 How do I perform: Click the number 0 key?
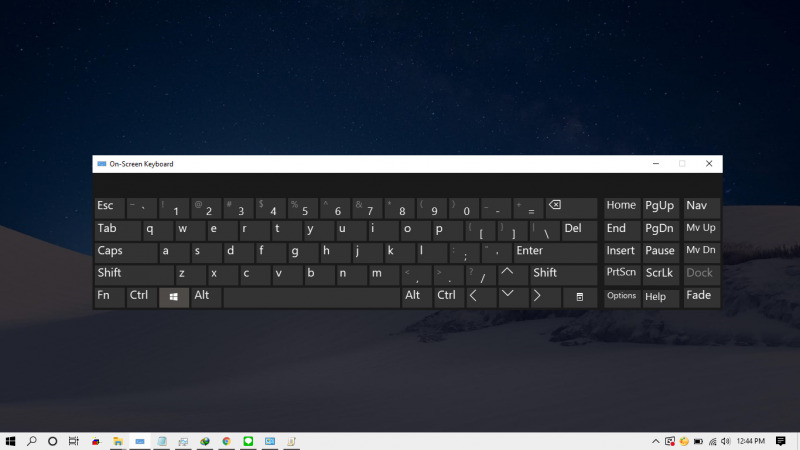(463, 208)
